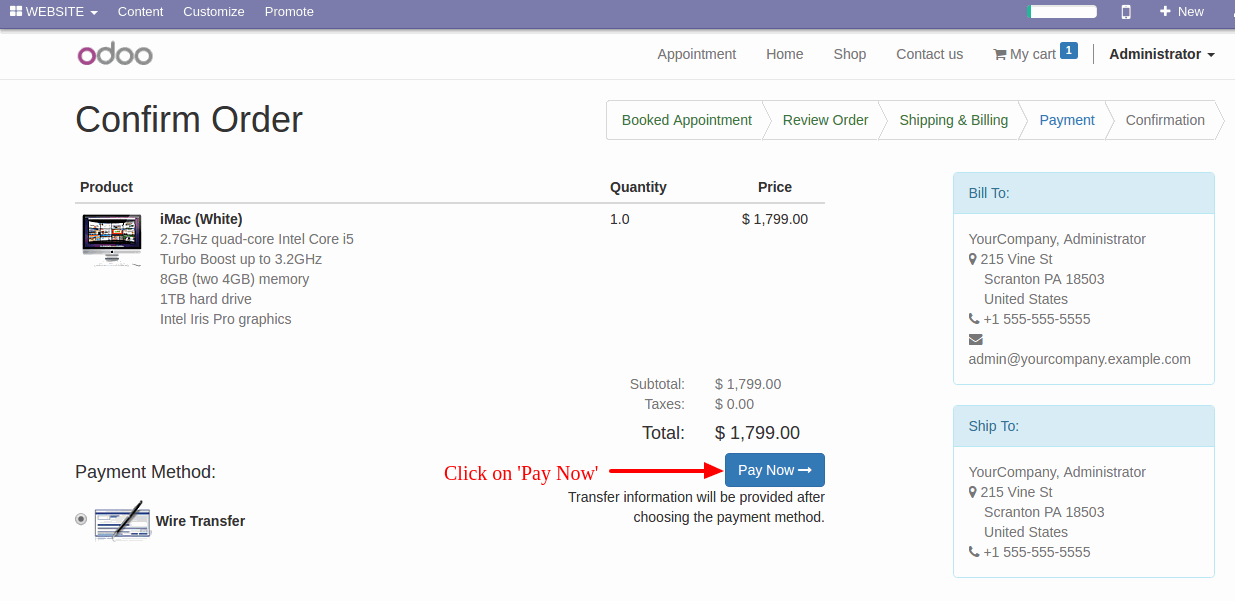
Task: Select the Booked Appointment step
Action: coord(686,120)
